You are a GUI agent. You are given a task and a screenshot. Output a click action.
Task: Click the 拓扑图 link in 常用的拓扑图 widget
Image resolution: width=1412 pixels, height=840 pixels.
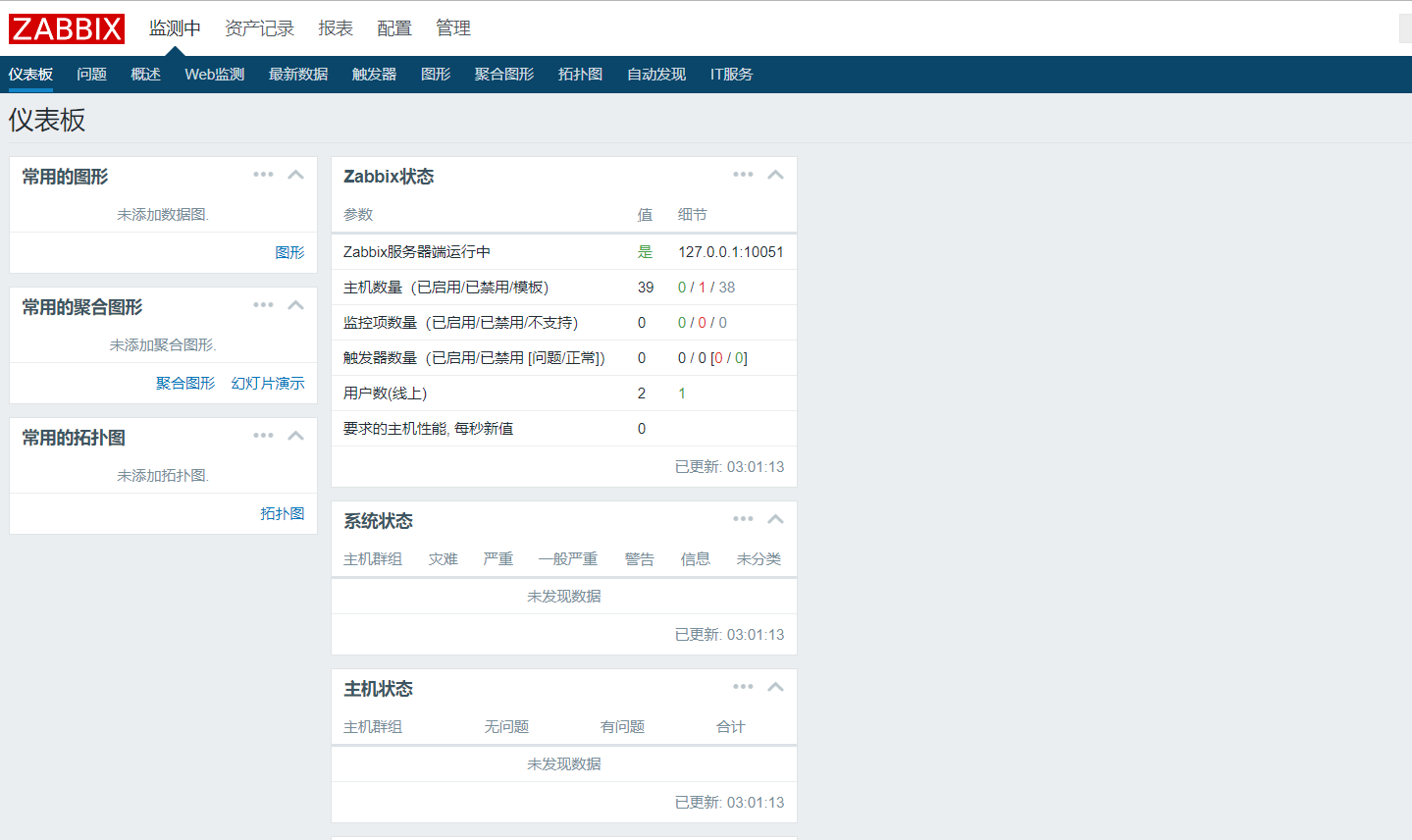click(x=283, y=513)
